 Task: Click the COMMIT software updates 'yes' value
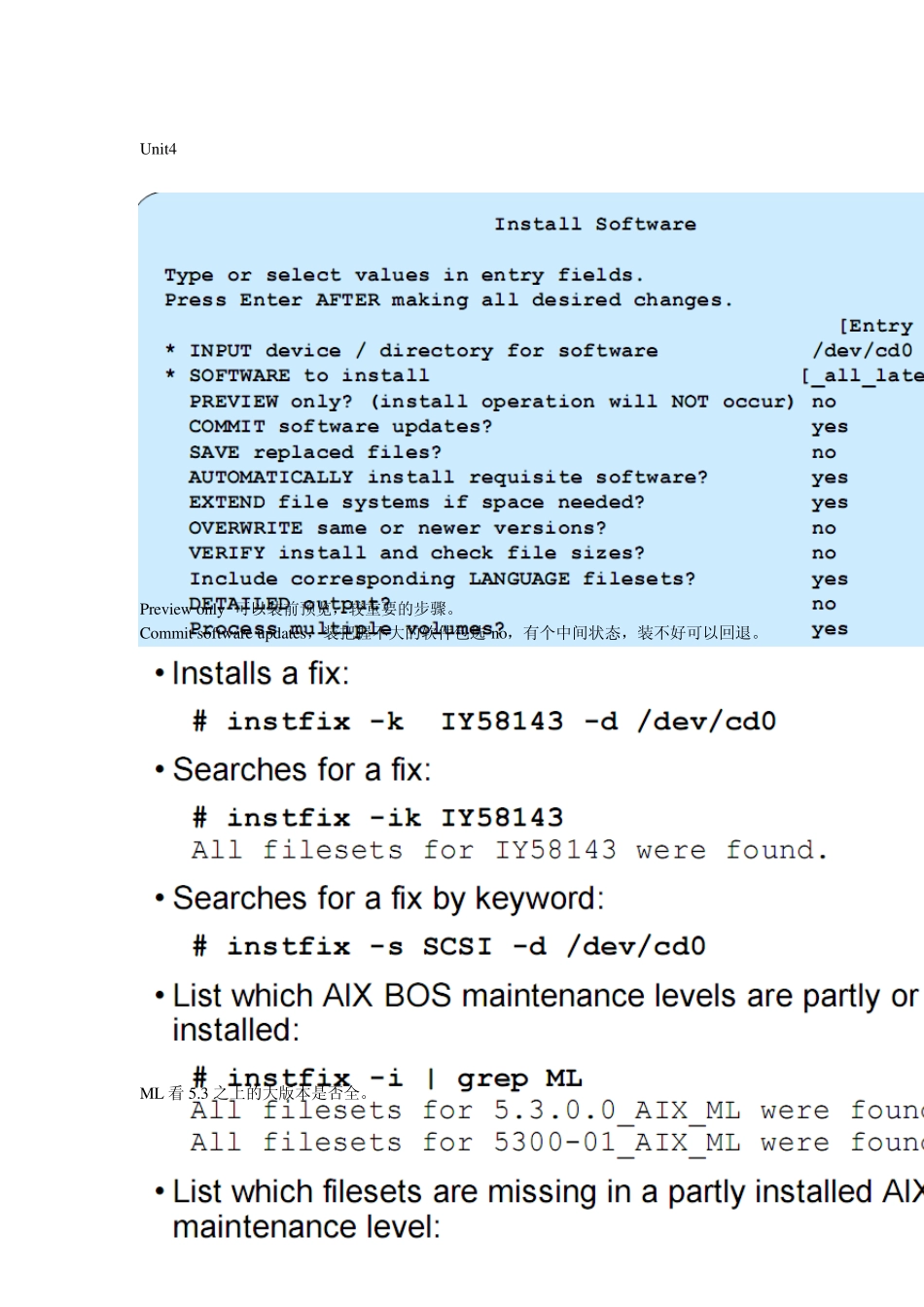pyautogui.click(x=830, y=427)
